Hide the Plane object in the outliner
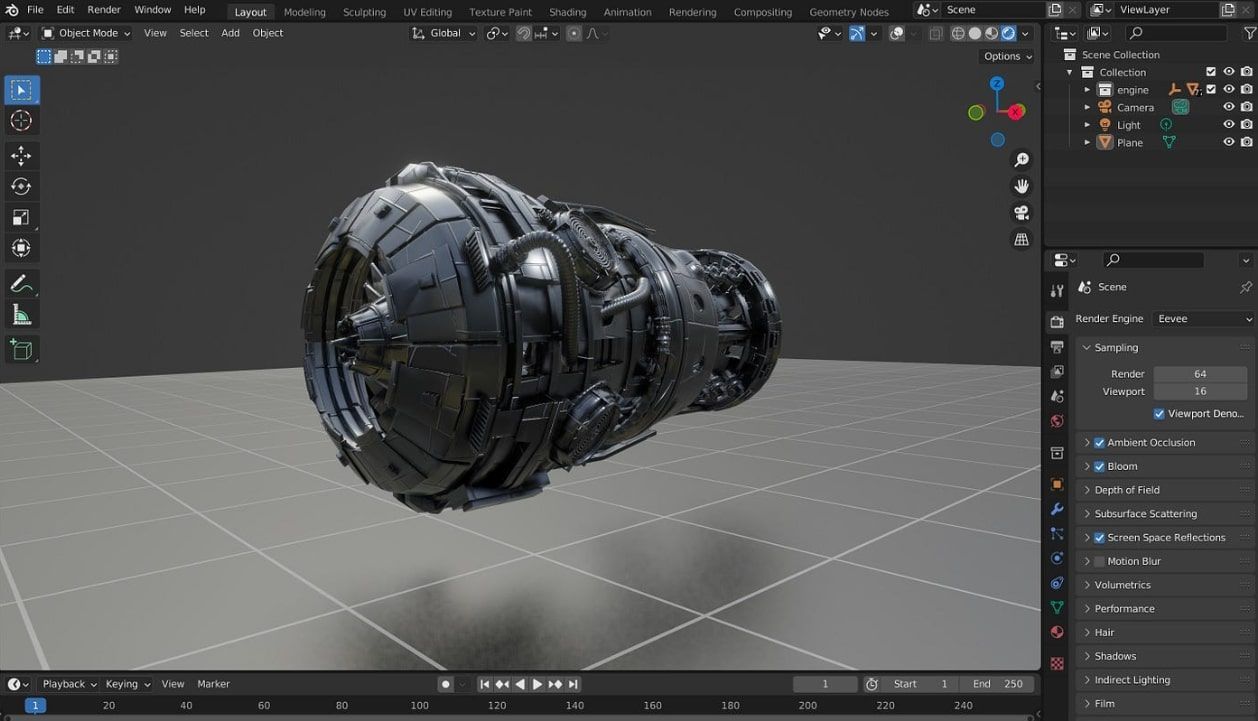The height and width of the screenshot is (721, 1258). [1228, 141]
